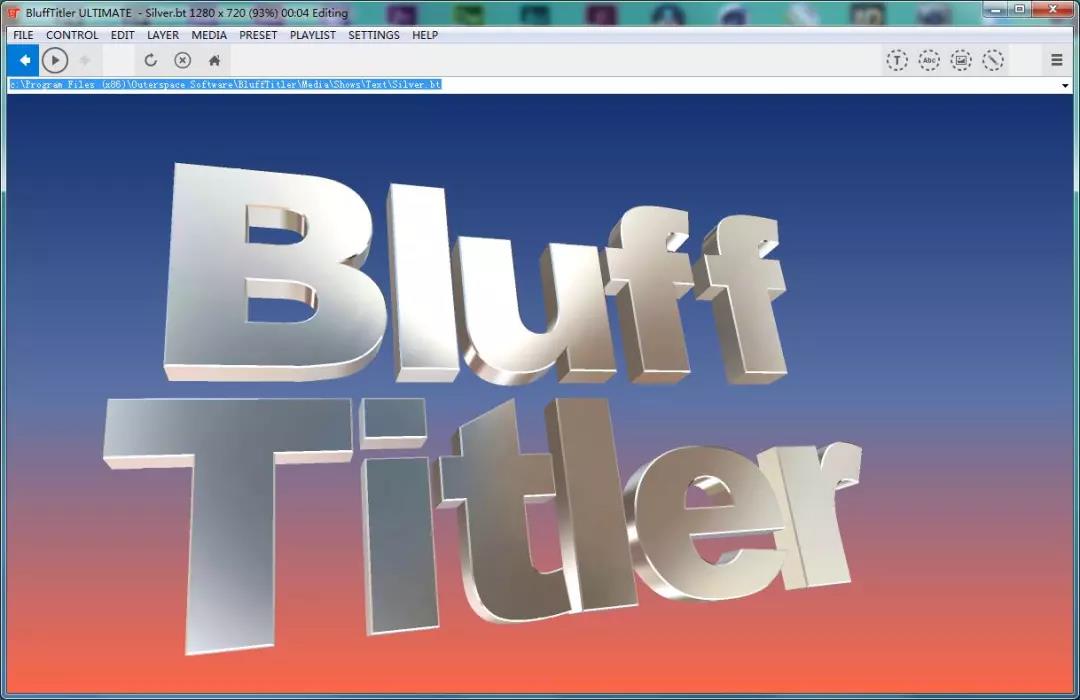
Task: Play the Silver.bt show
Action: (x=55, y=61)
